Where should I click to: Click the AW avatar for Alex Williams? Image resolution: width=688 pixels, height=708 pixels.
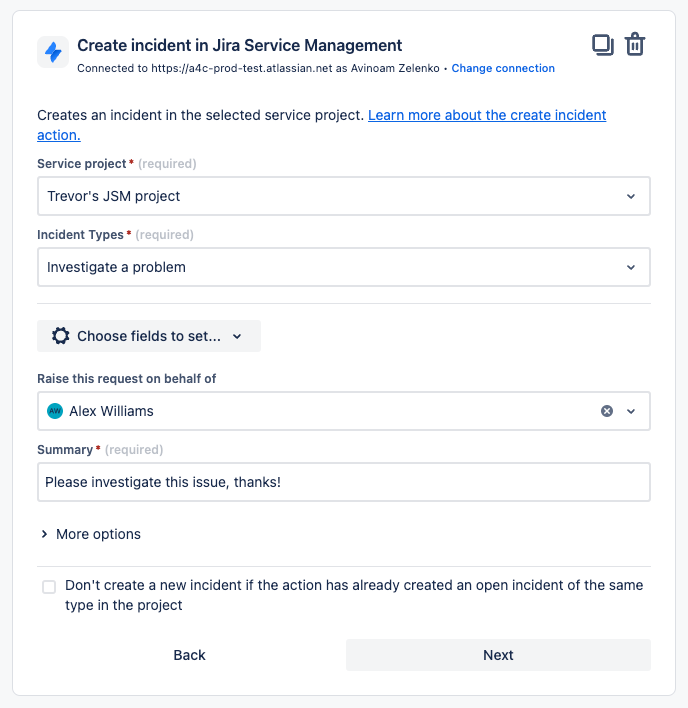55,411
